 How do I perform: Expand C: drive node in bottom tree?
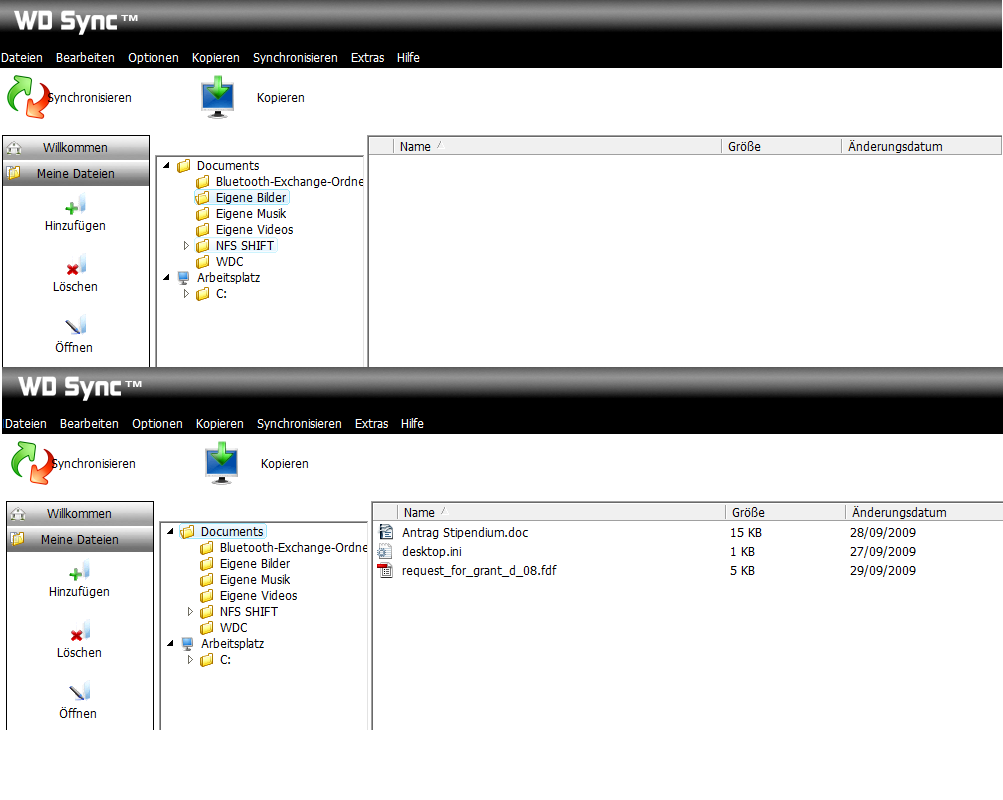[x=190, y=659]
